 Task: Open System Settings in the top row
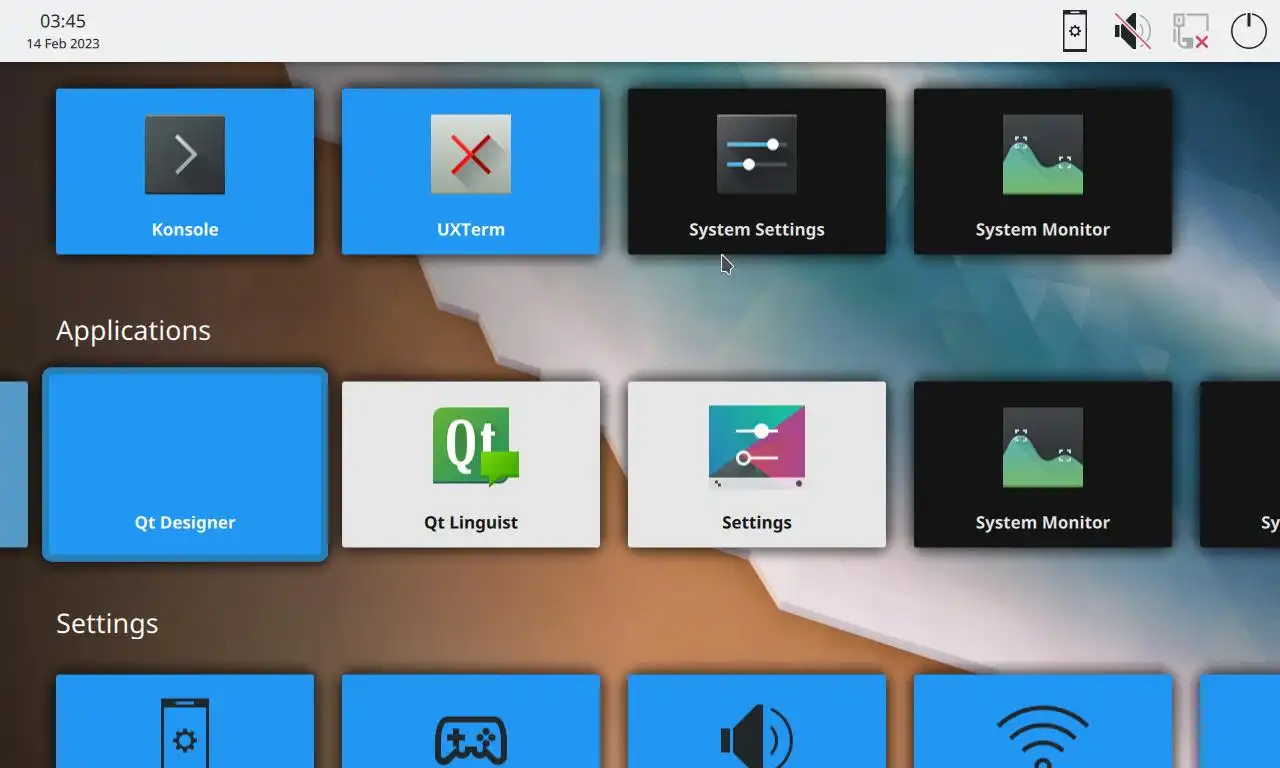[757, 171]
